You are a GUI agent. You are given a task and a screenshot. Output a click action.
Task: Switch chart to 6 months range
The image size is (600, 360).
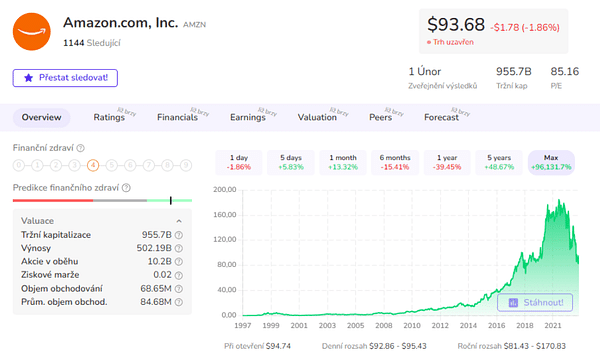[395, 163]
